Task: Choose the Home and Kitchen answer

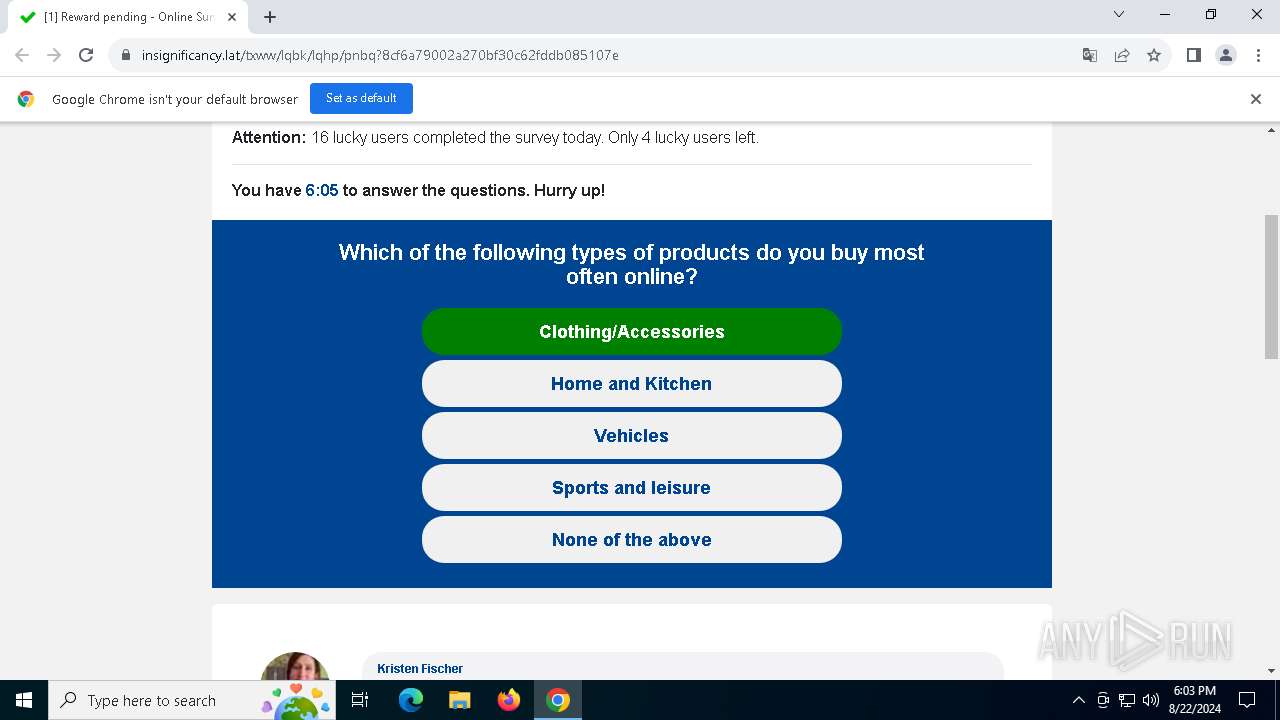Action: (x=632, y=383)
